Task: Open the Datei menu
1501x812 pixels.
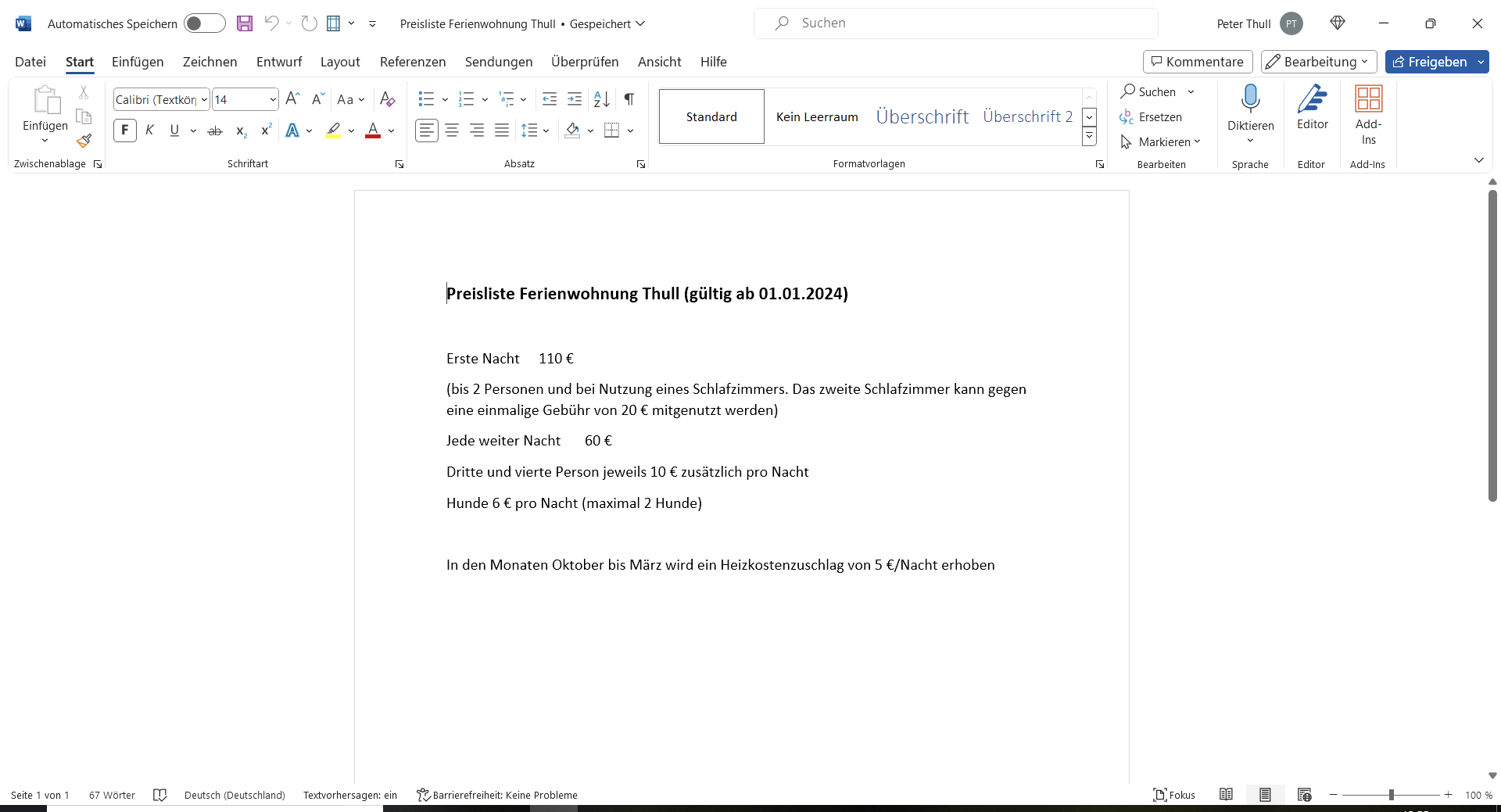Action: pyautogui.click(x=30, y=62)
